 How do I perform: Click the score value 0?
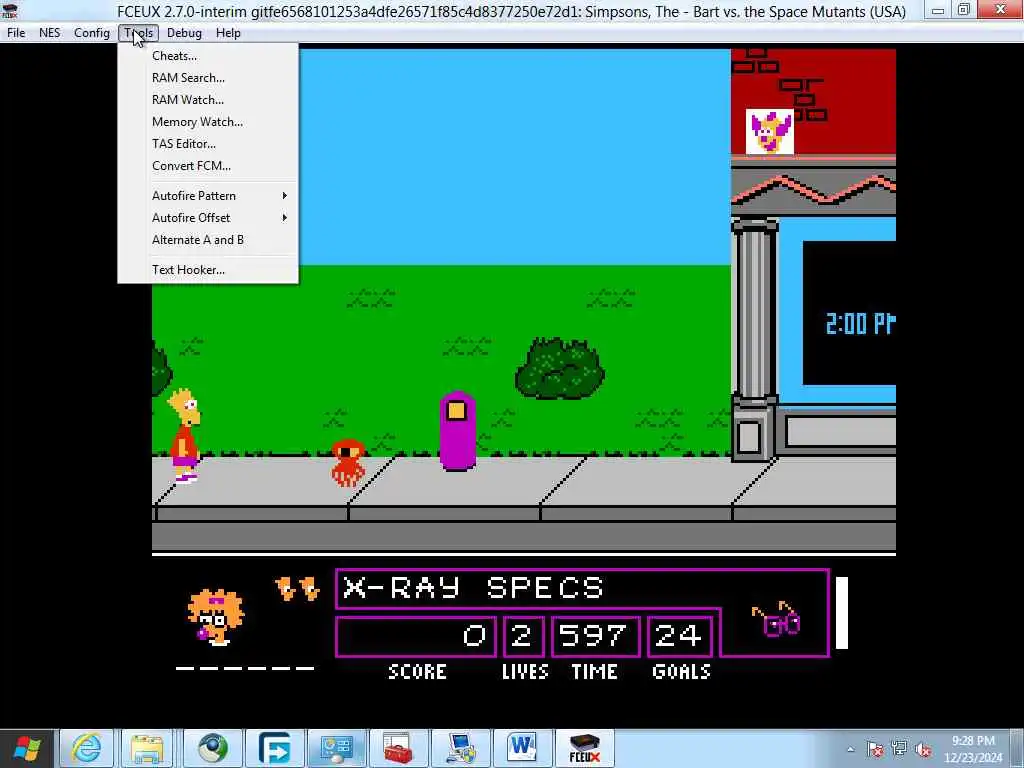pyautogui.click(x=475, y=635)
